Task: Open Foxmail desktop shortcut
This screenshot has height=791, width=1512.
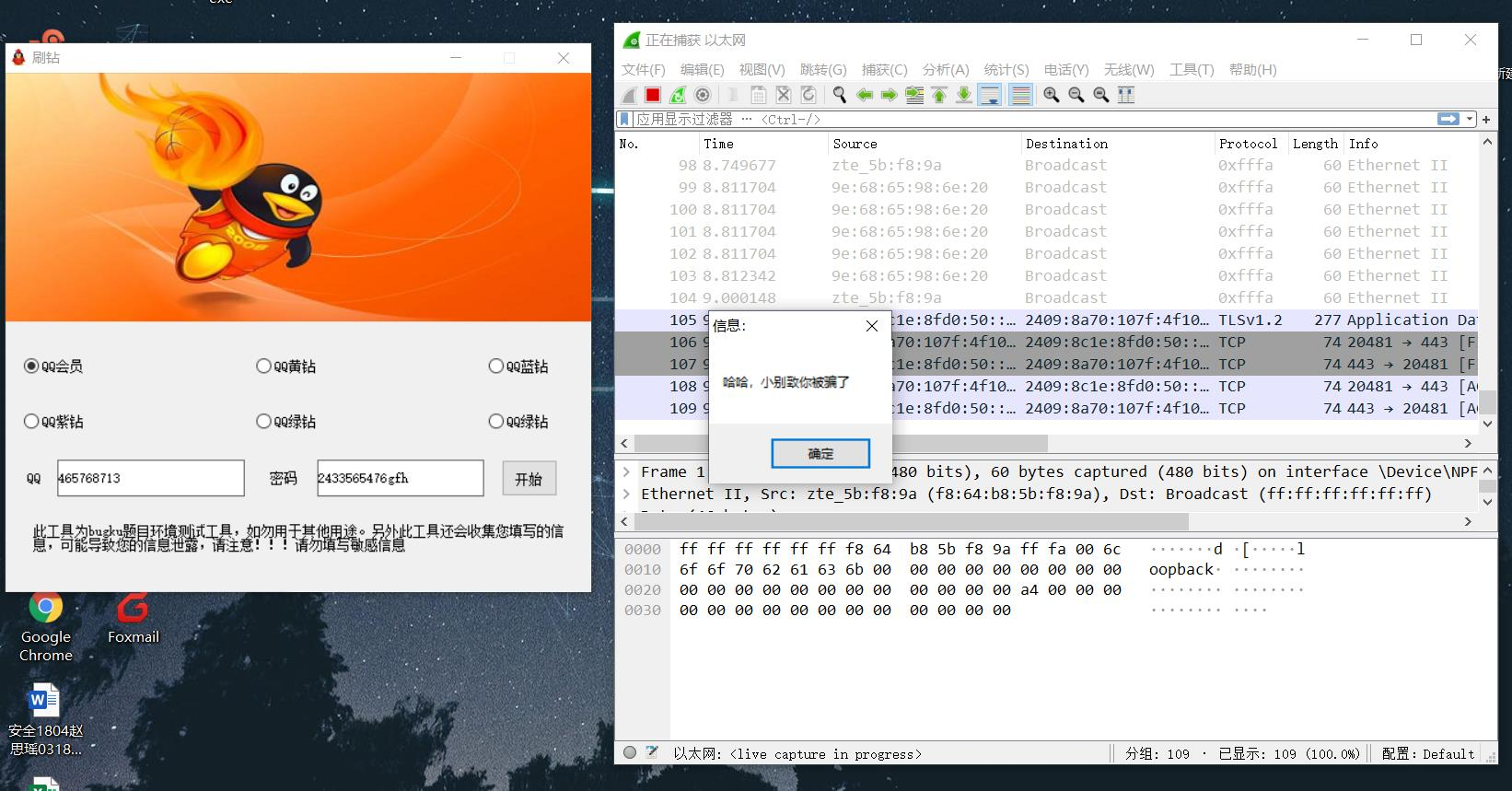Action: (x=134, y=619)
